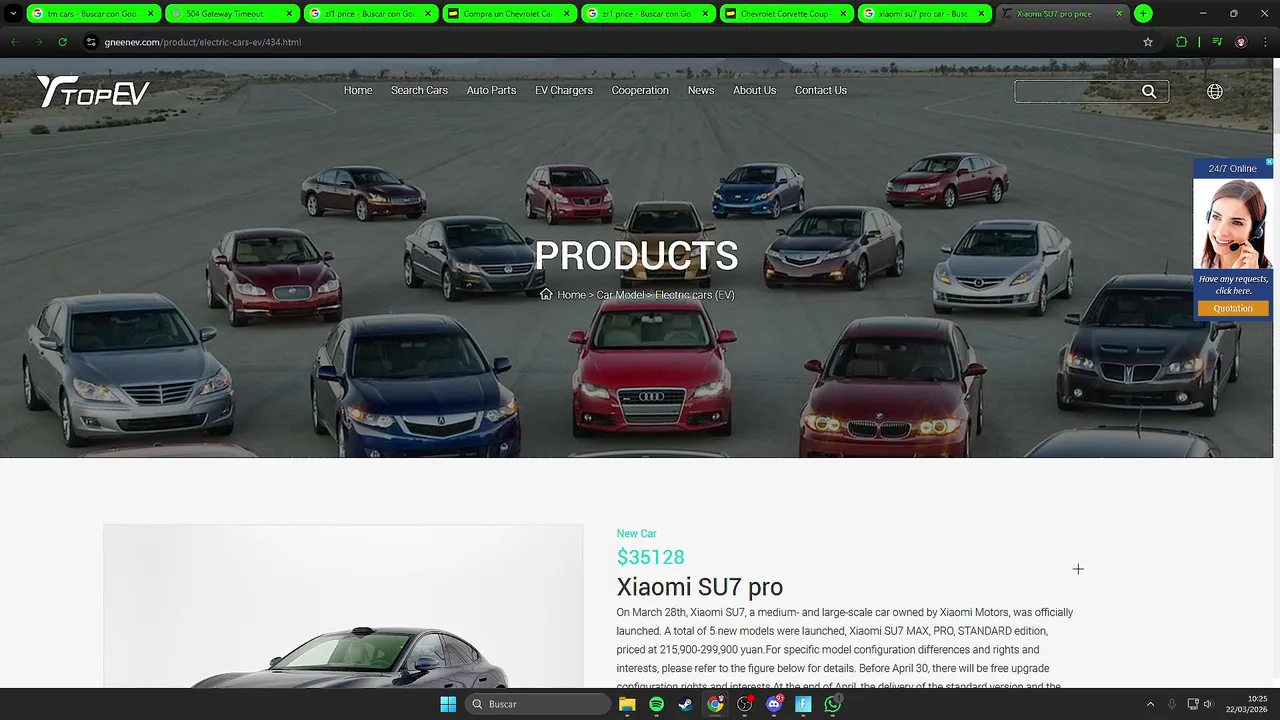Open the volume tray icon

(1208, 704)
